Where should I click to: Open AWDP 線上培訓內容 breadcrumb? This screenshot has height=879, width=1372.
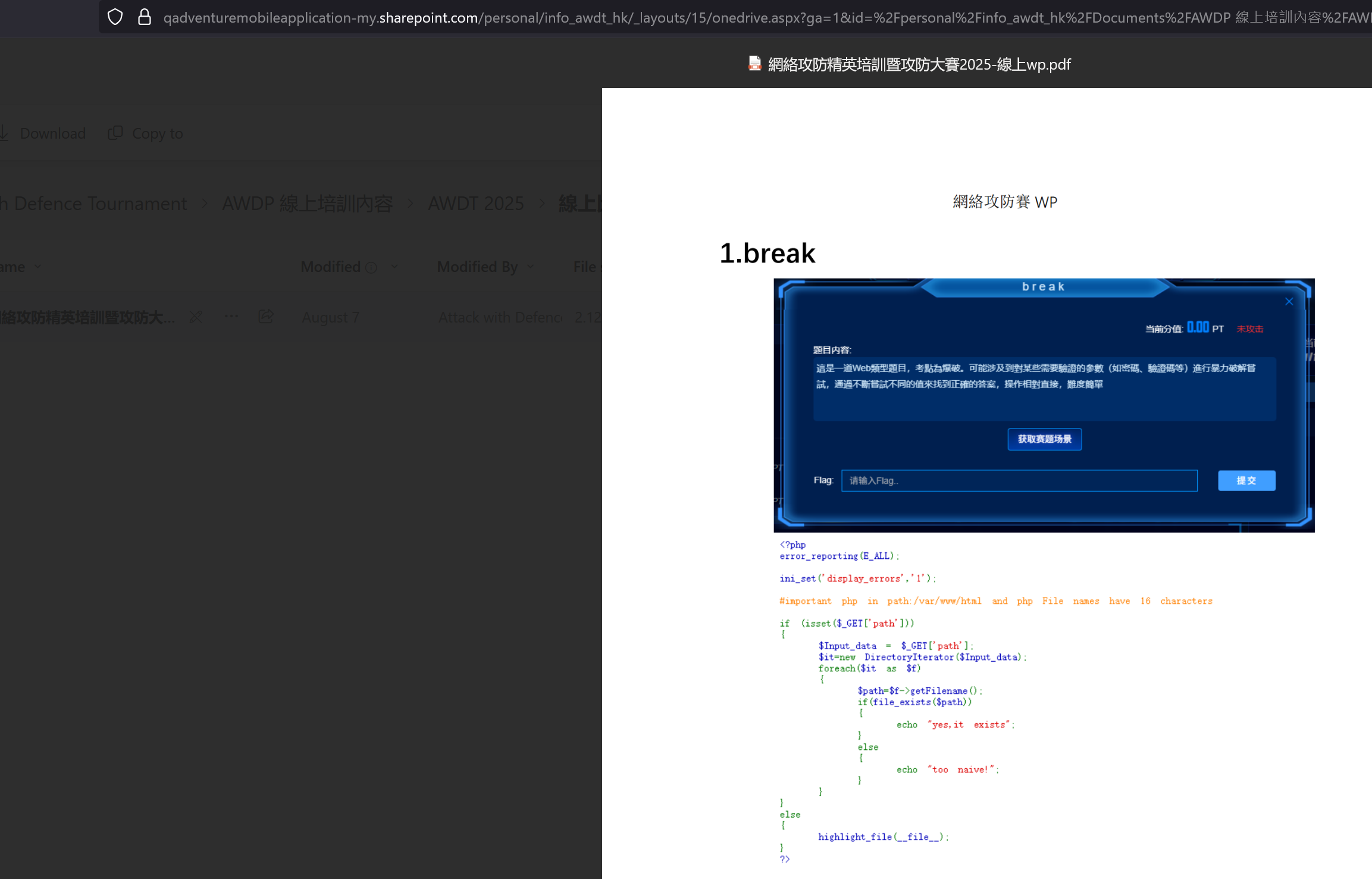[307, 204]
